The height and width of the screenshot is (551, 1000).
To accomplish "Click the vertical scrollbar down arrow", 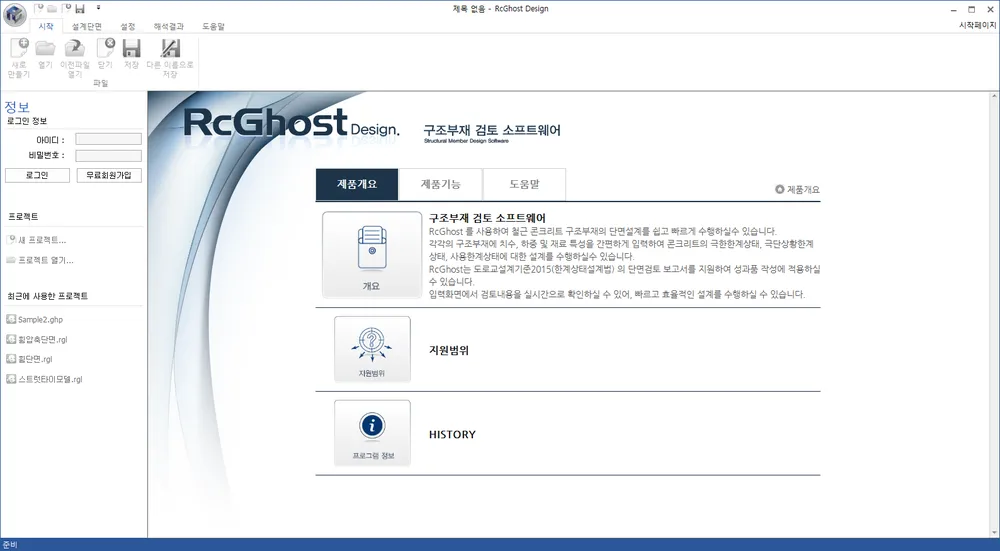I will (x=994, y=533).
